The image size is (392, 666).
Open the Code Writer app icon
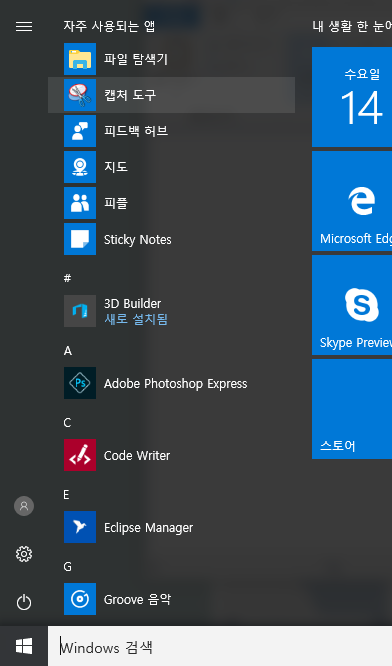80,455
